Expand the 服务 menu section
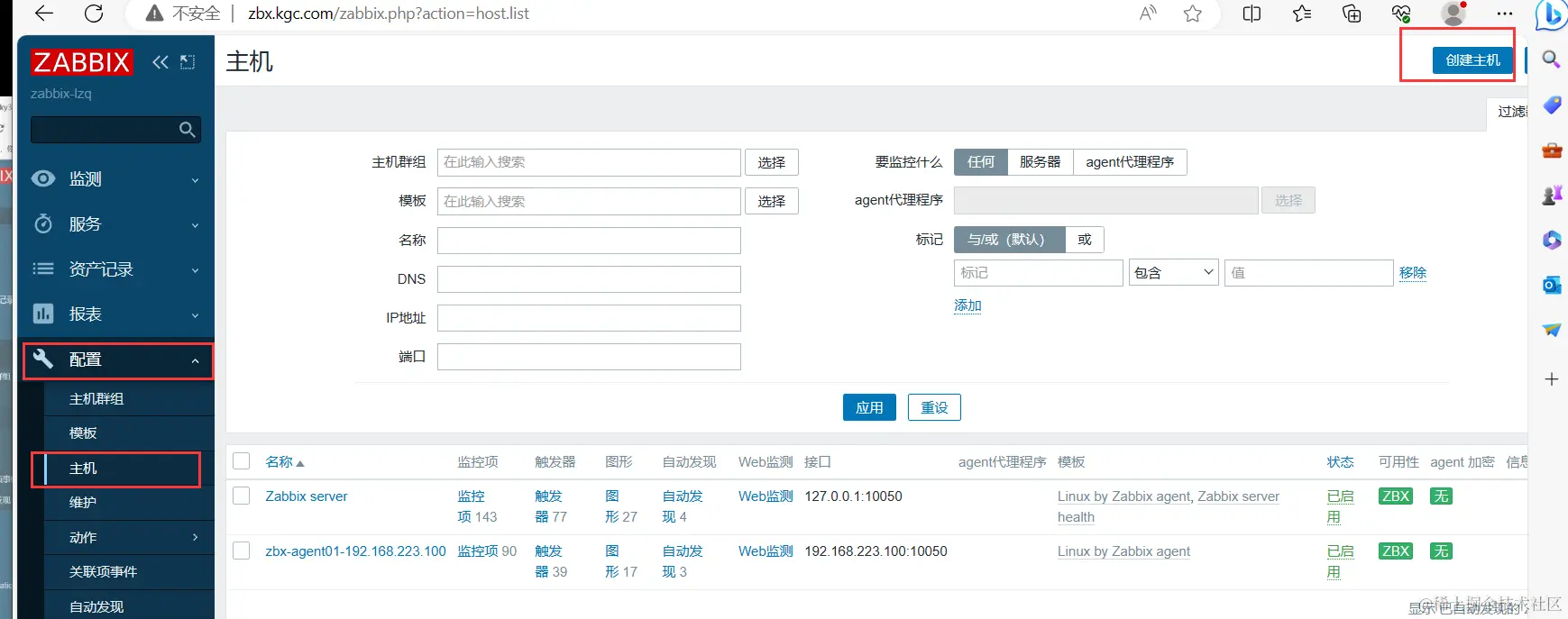The height and width of the screenshot is (619, 1568). click(x=116, y=224)
